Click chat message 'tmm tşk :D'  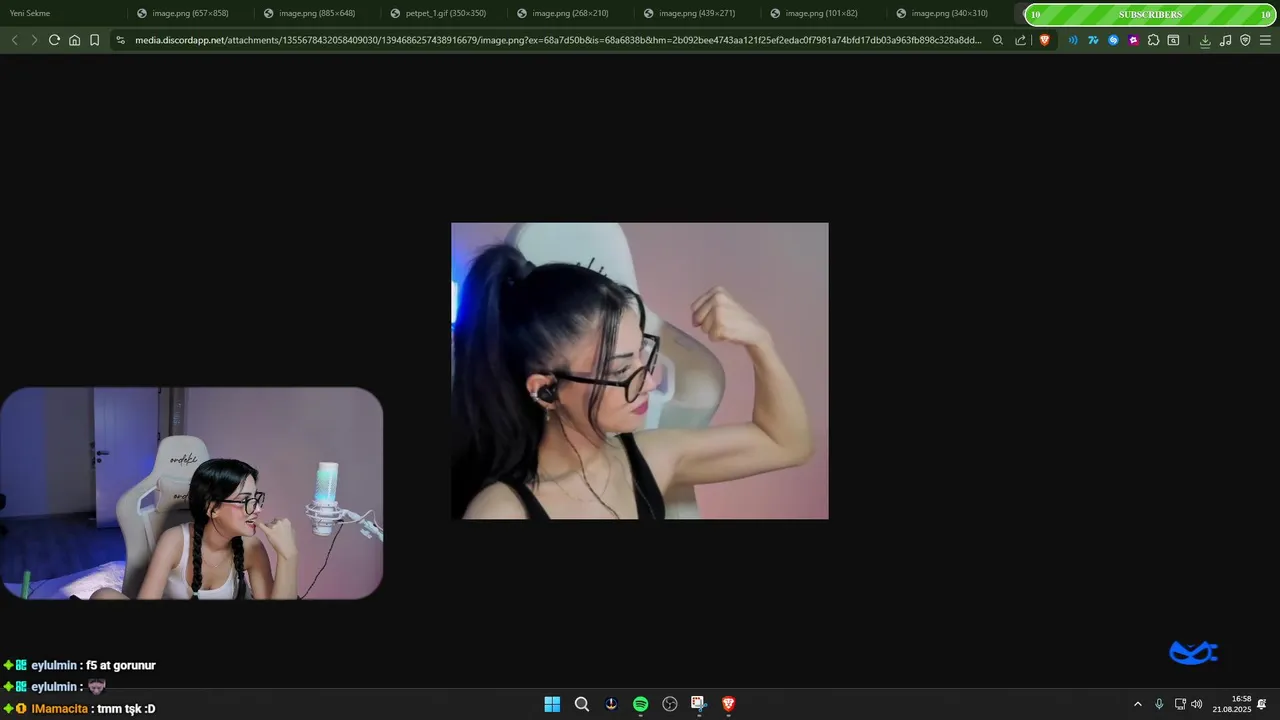click(126, 709)
